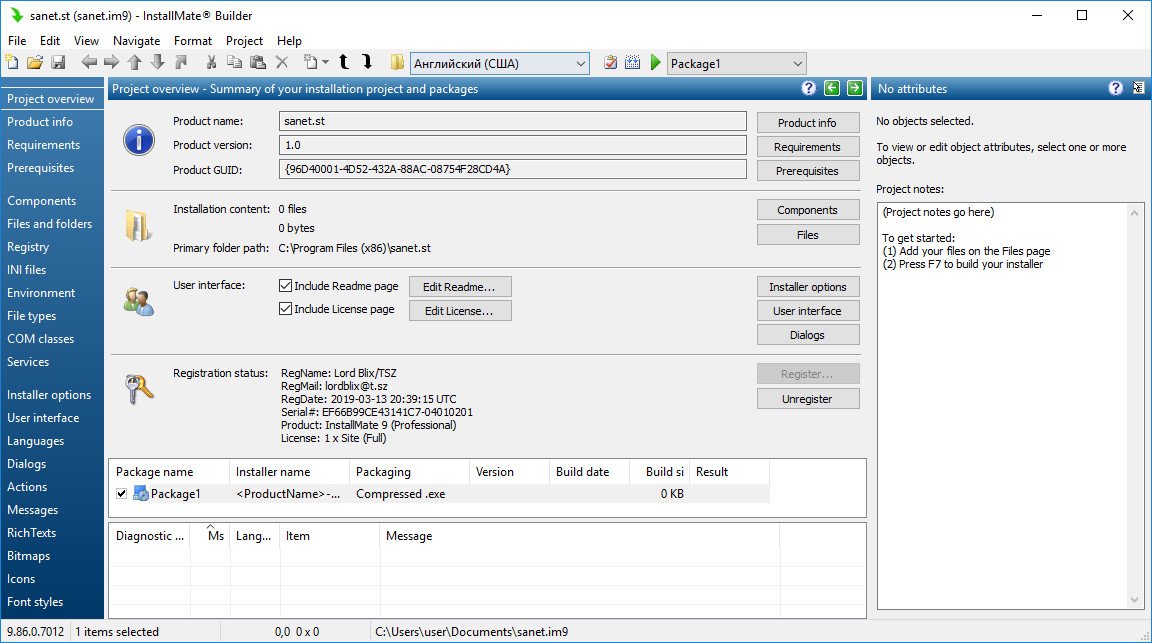Select Files and folders in sidebar
The image size is (1152, 643).
tap(50, 223)
